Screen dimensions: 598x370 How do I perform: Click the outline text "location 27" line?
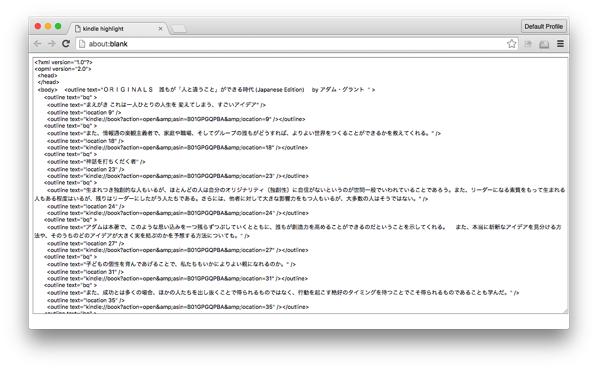(x=85, y=243)
